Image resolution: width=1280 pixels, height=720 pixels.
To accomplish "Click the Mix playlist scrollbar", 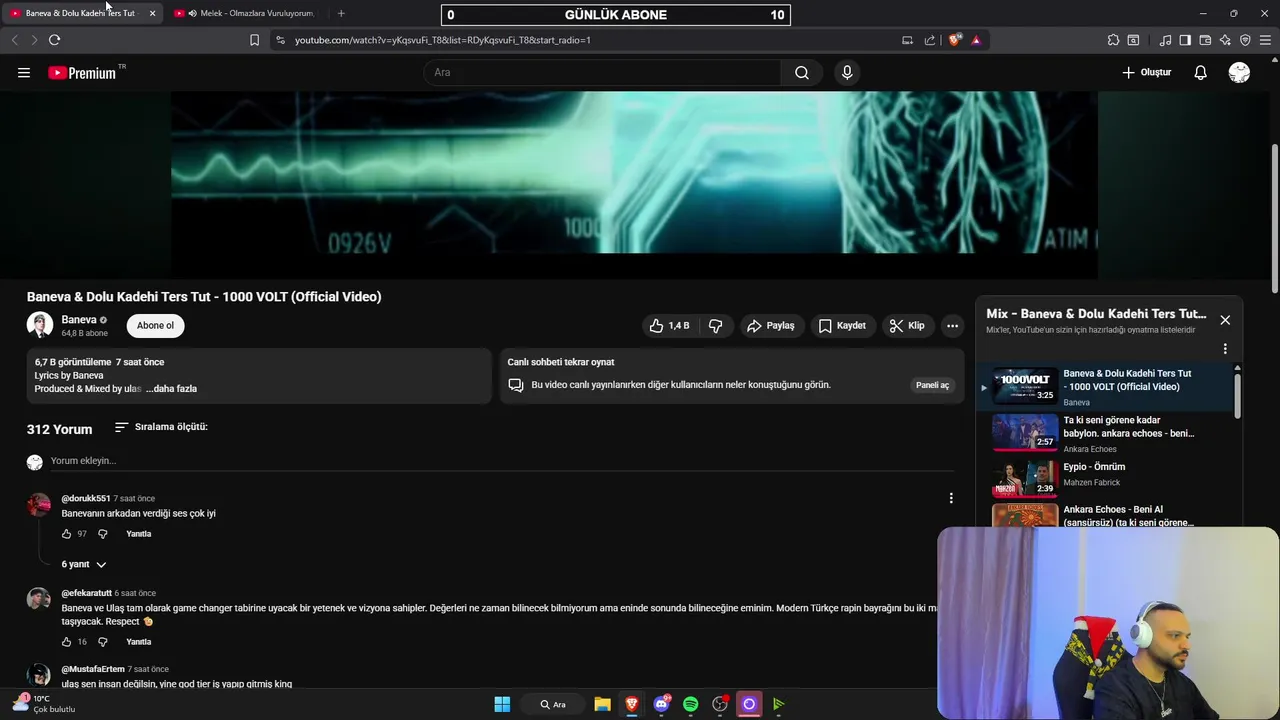I will 1238,394.
